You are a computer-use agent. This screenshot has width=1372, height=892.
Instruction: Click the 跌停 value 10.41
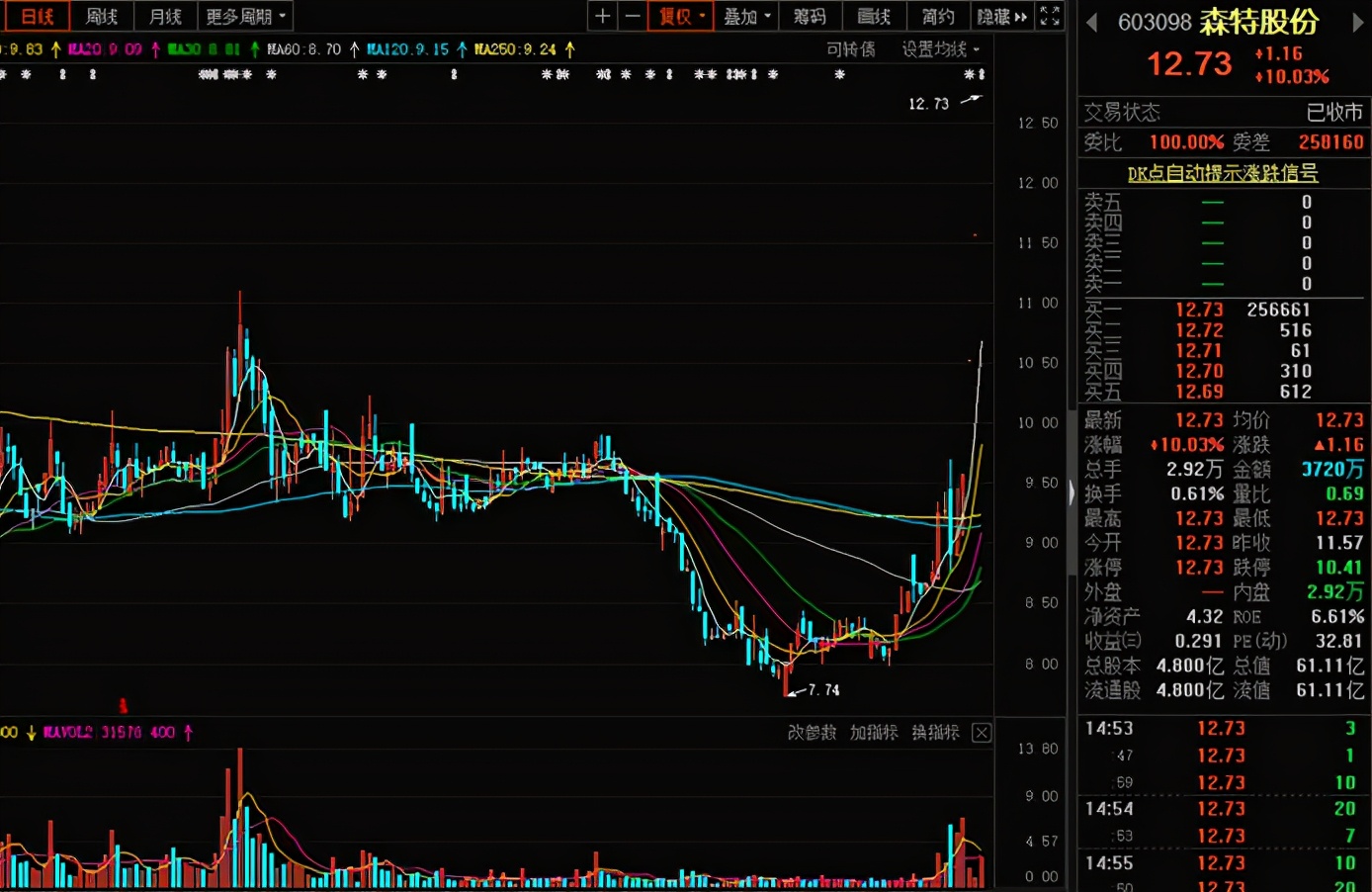point(1338,568)
